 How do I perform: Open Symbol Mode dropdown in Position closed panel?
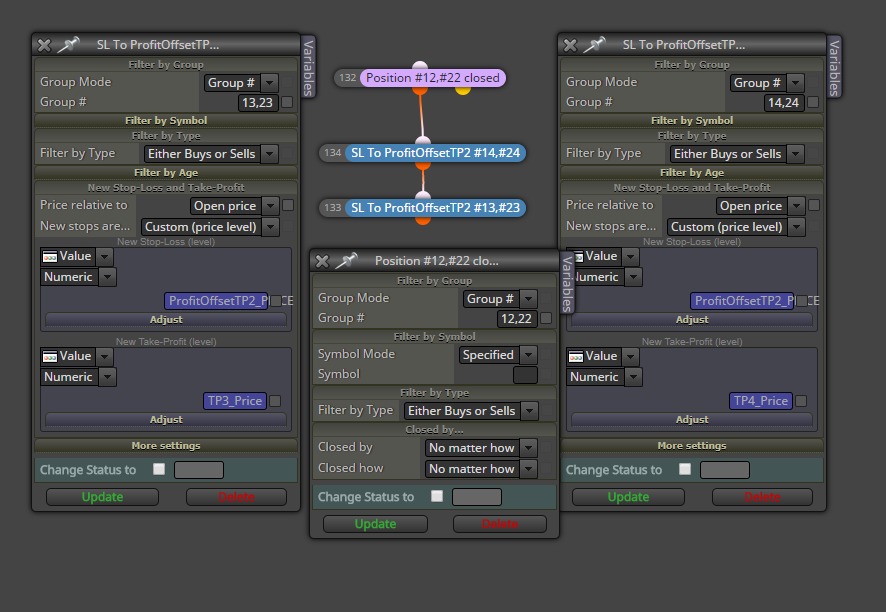point(528,355)
